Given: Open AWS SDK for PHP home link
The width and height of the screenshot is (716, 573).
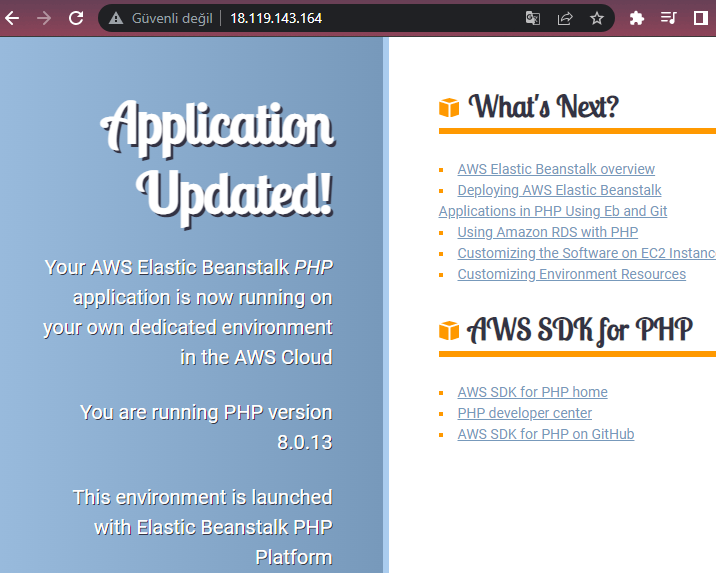Looking at the screenshot, I should pos(532,392).
